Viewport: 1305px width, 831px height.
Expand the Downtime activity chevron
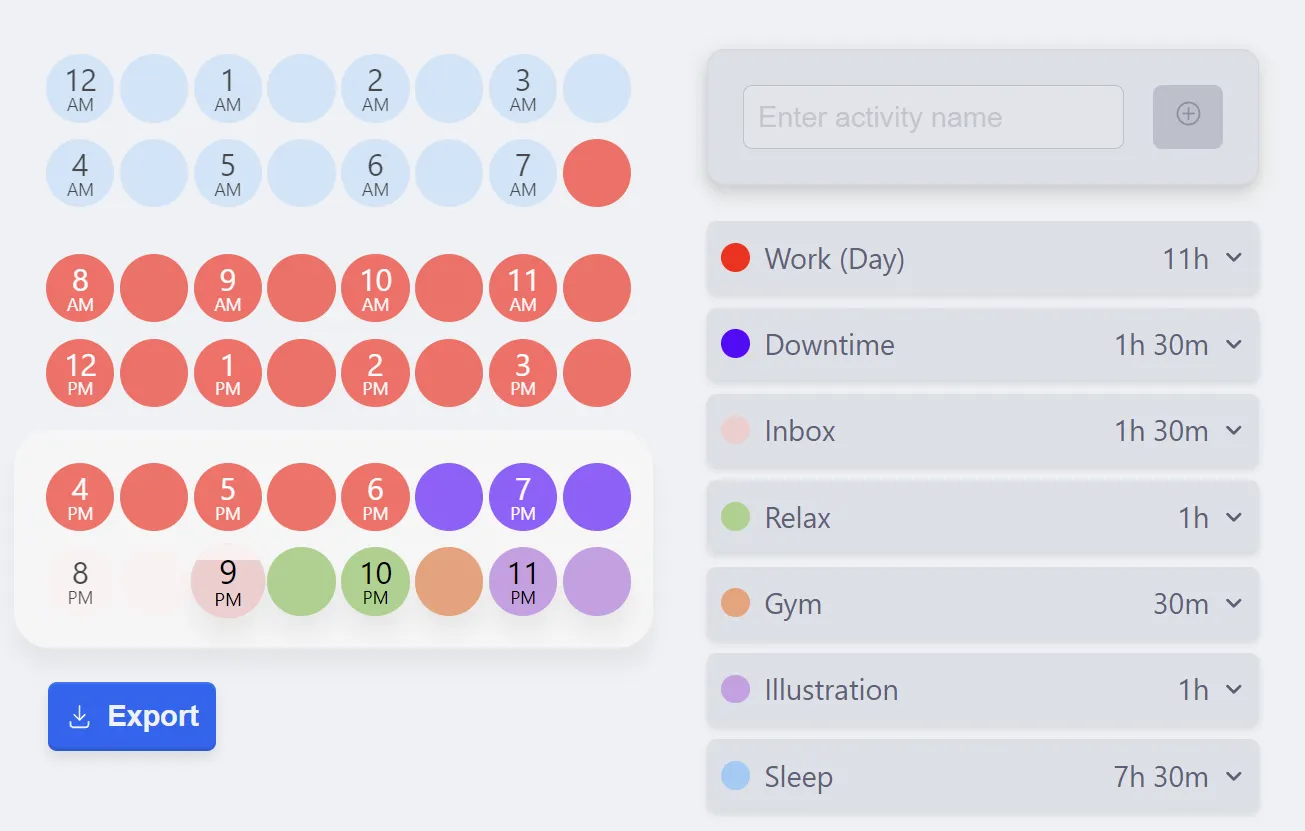click(x=1234, y=344)
